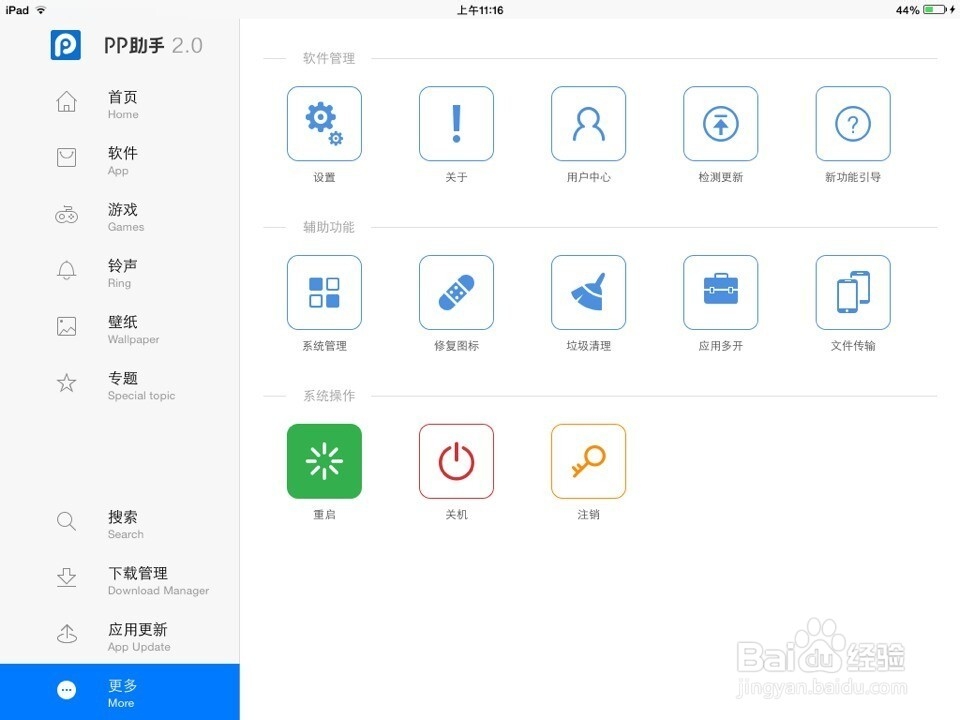The image size is (960, 720).
Task: Open the 设置 settings gear icon
Action: (x=324, y=124)
